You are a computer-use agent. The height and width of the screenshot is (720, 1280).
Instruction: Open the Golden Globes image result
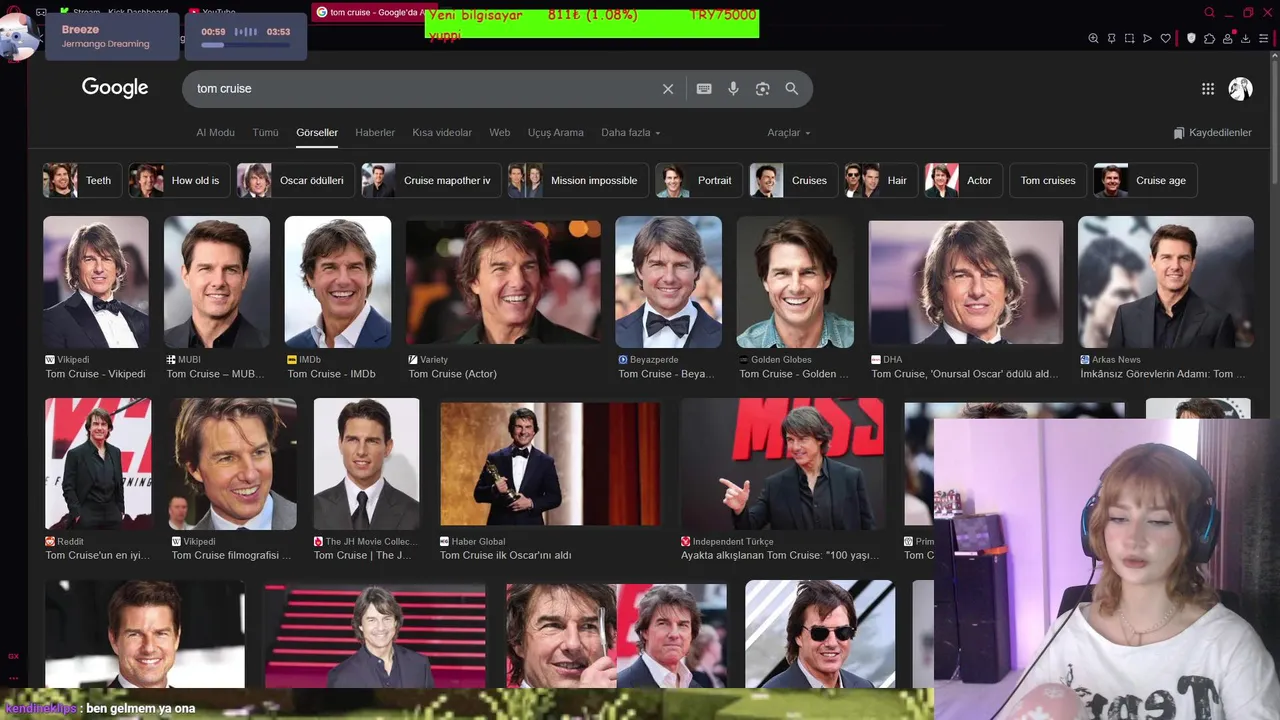796,283
